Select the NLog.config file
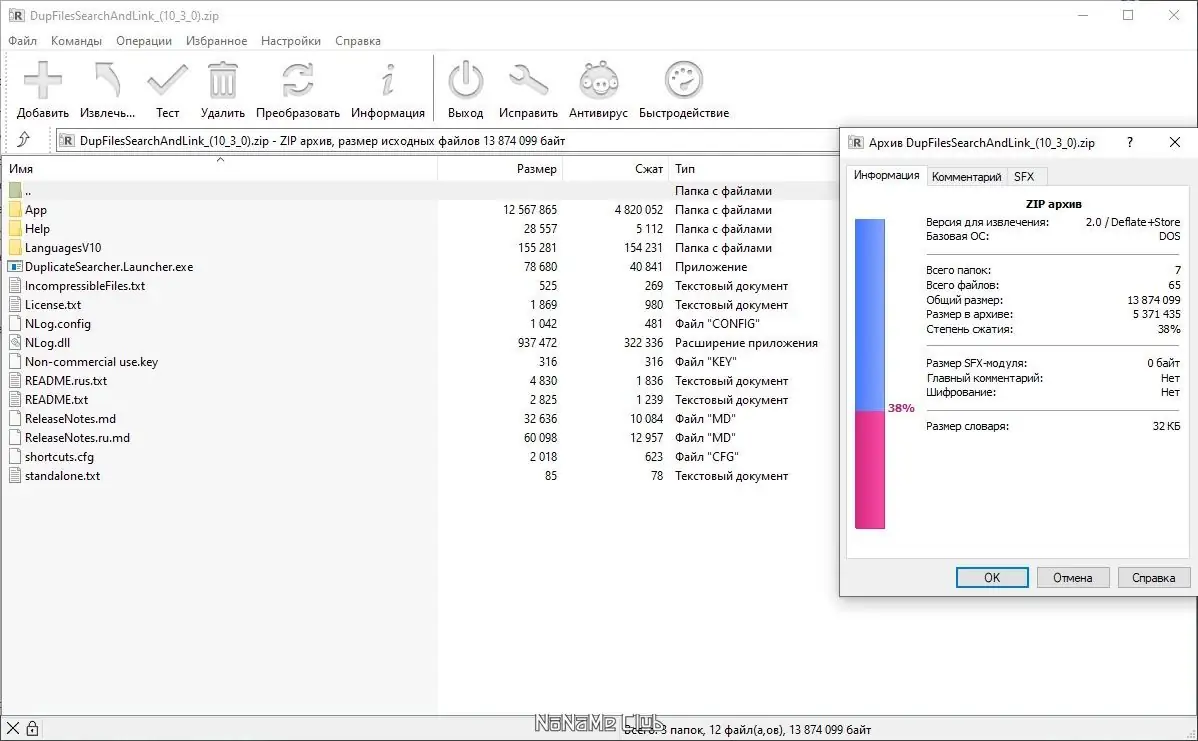Image resolution: width=1198 pixels, height=741 pixels. [57, 323]
